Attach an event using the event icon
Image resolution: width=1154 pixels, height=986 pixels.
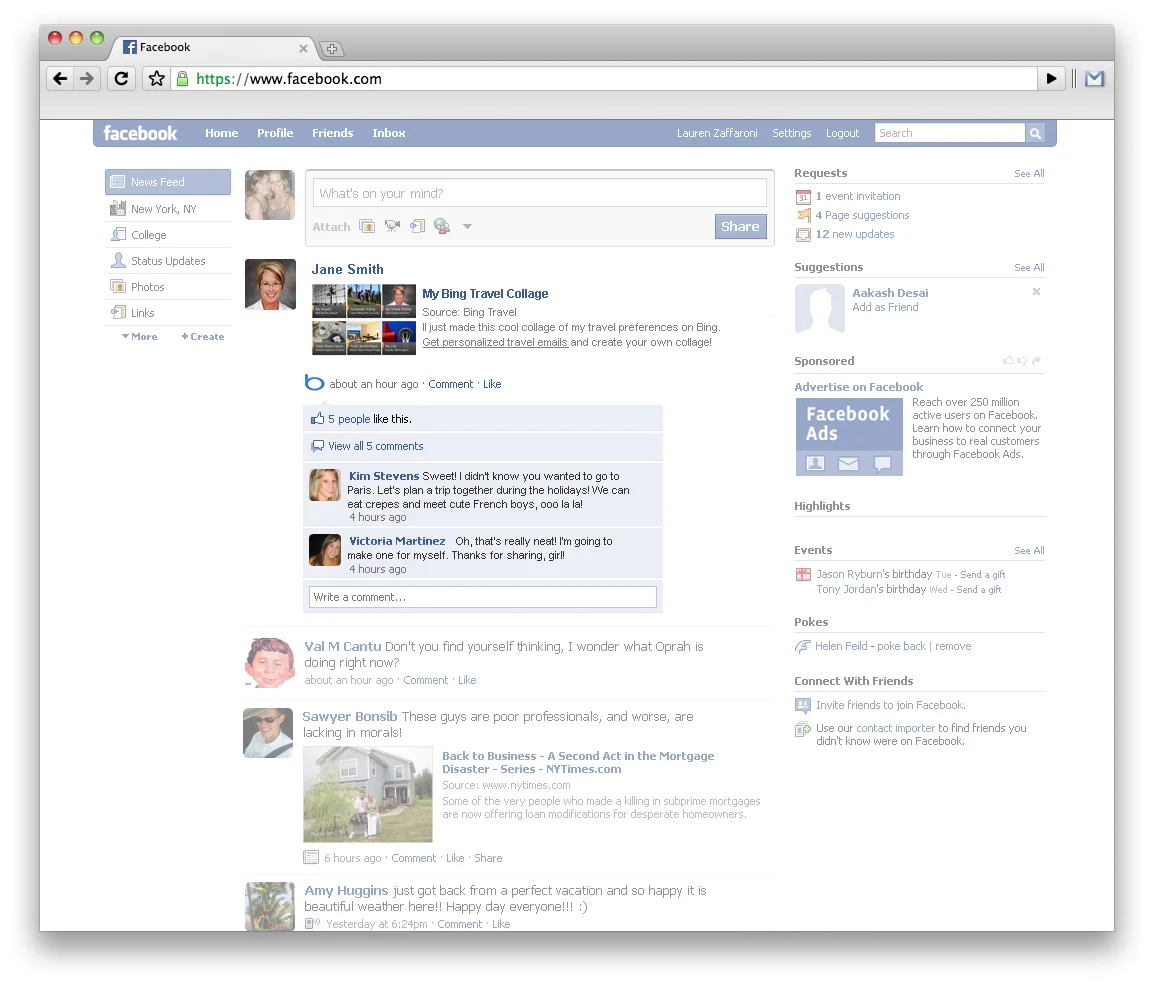tap(417, 226)
